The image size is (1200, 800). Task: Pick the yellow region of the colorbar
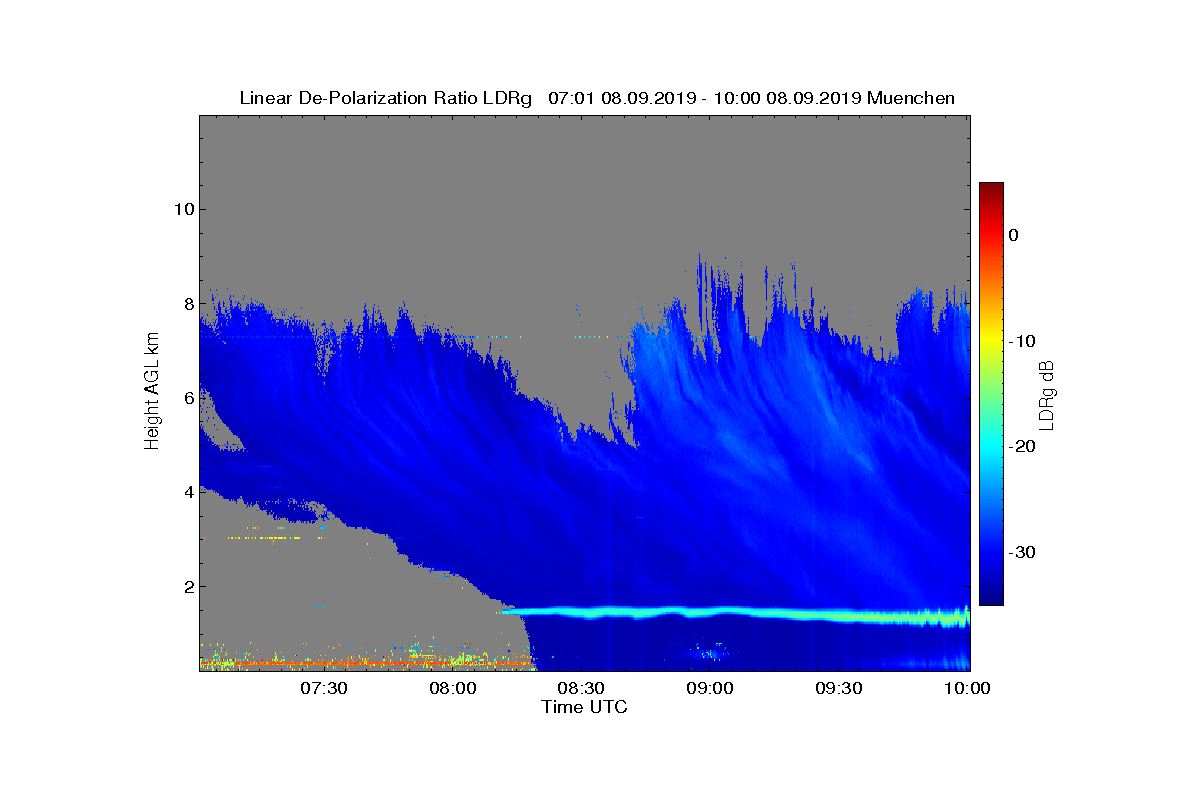(991, 341)
